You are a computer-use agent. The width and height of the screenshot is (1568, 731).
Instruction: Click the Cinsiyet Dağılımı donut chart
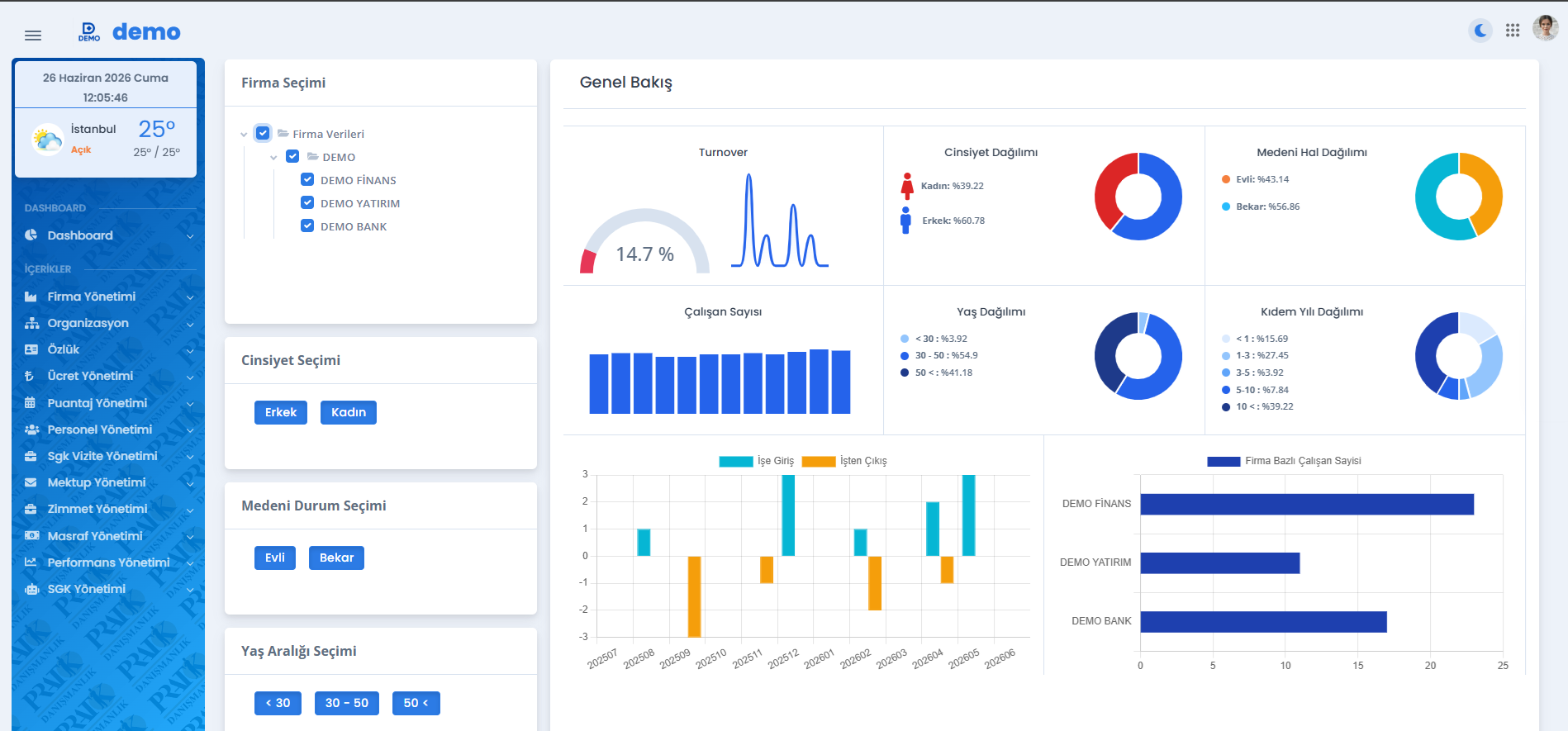(x=1138, y=197)
